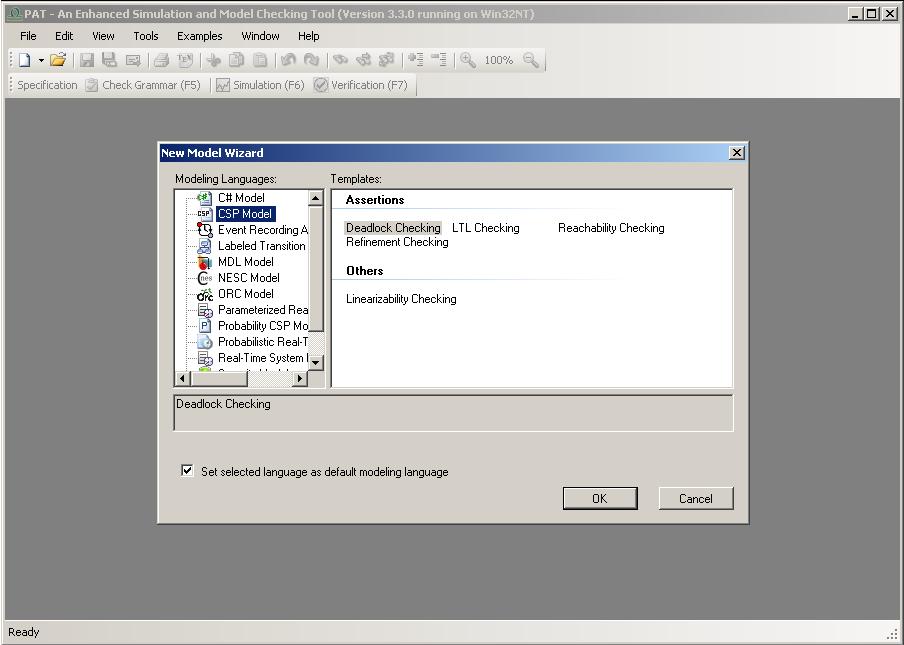Click the Zoom In magnifier icon
The image size is (904, 645).
coord(469,60)
